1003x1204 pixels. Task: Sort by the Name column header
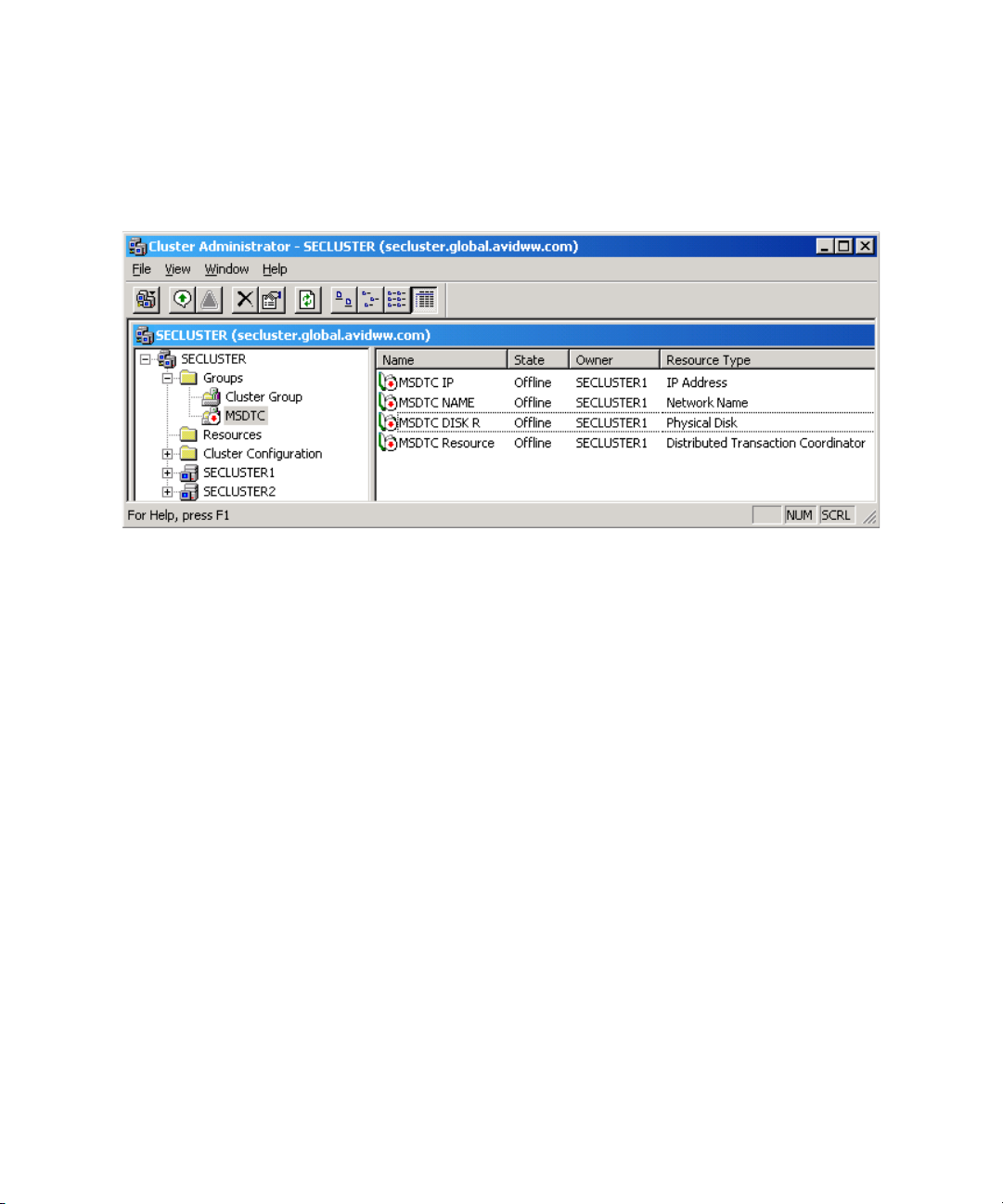tap(442, 360)
